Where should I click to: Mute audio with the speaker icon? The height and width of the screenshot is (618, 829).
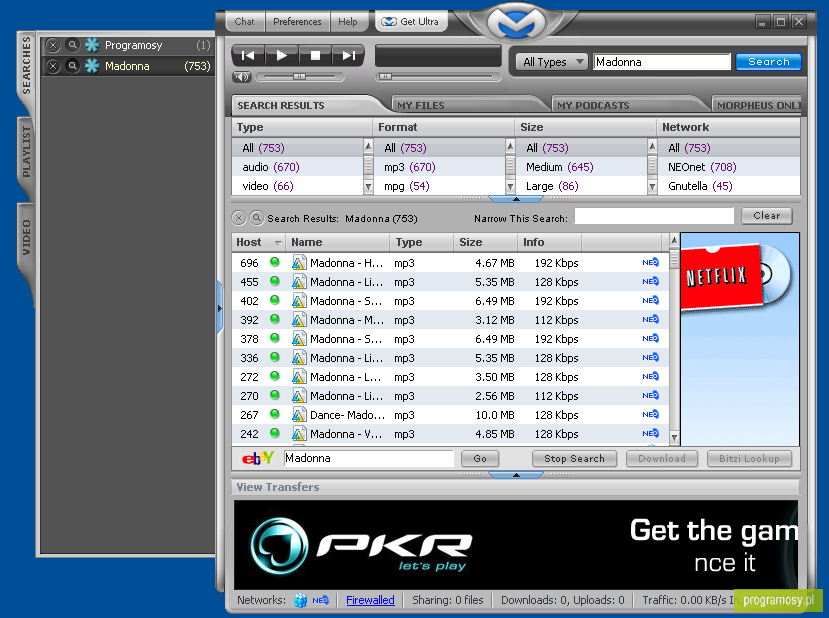coord(242,77)
